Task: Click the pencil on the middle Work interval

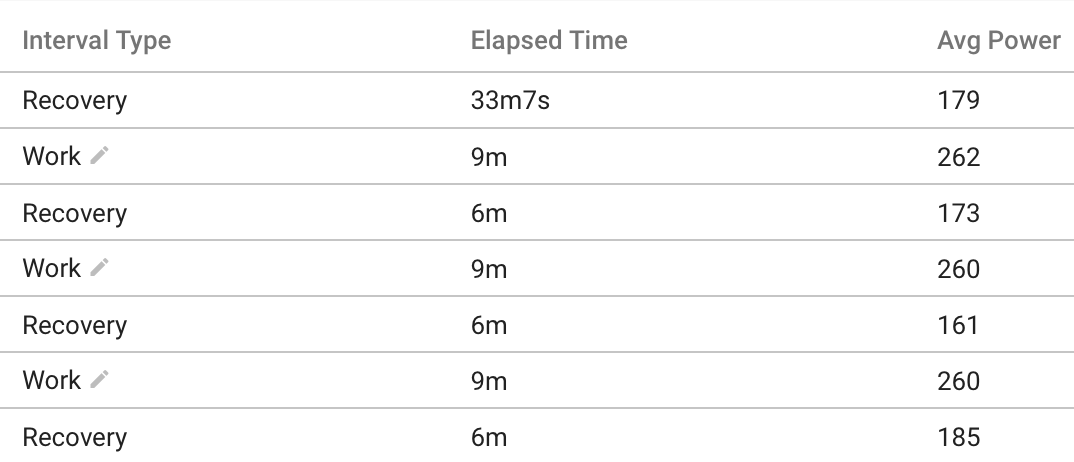Action: pos(99,268)
